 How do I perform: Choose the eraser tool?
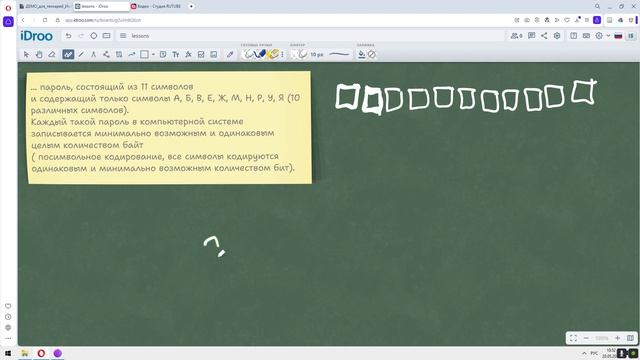click(x=52, y=54)
